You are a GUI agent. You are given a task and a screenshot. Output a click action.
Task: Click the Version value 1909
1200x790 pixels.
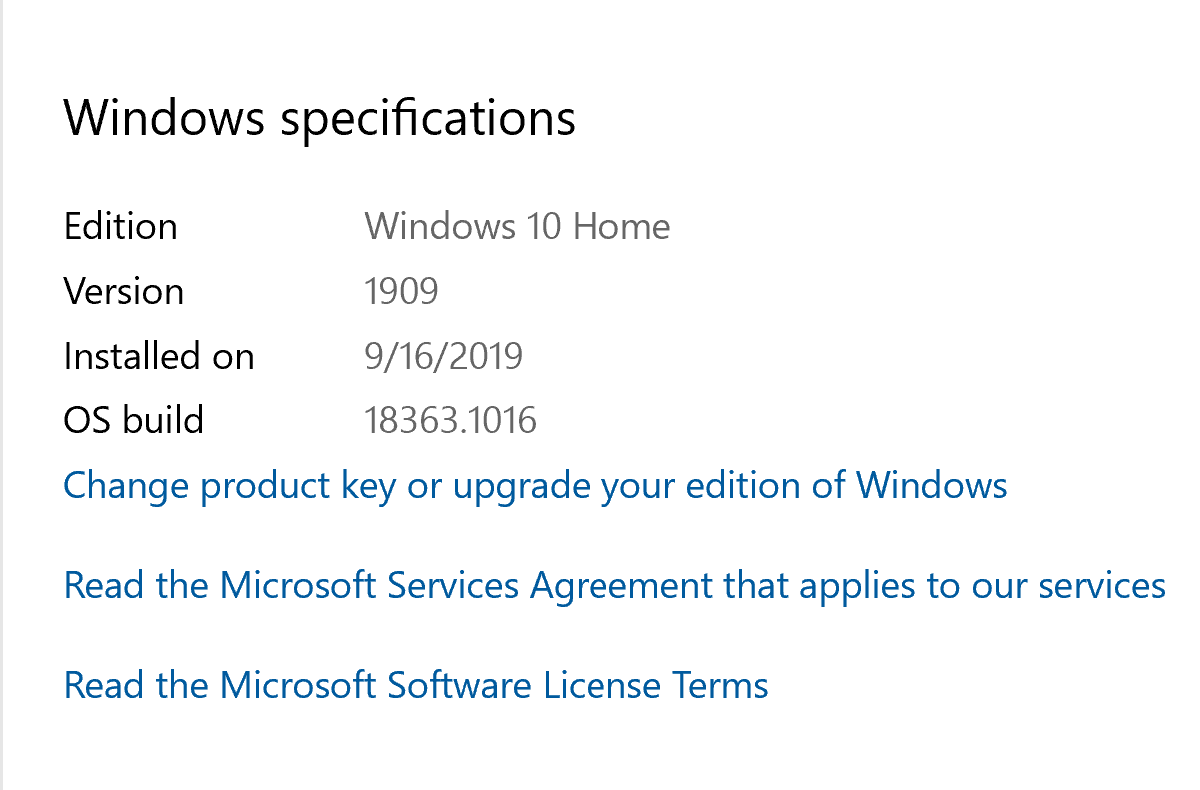tap(404, 290)
